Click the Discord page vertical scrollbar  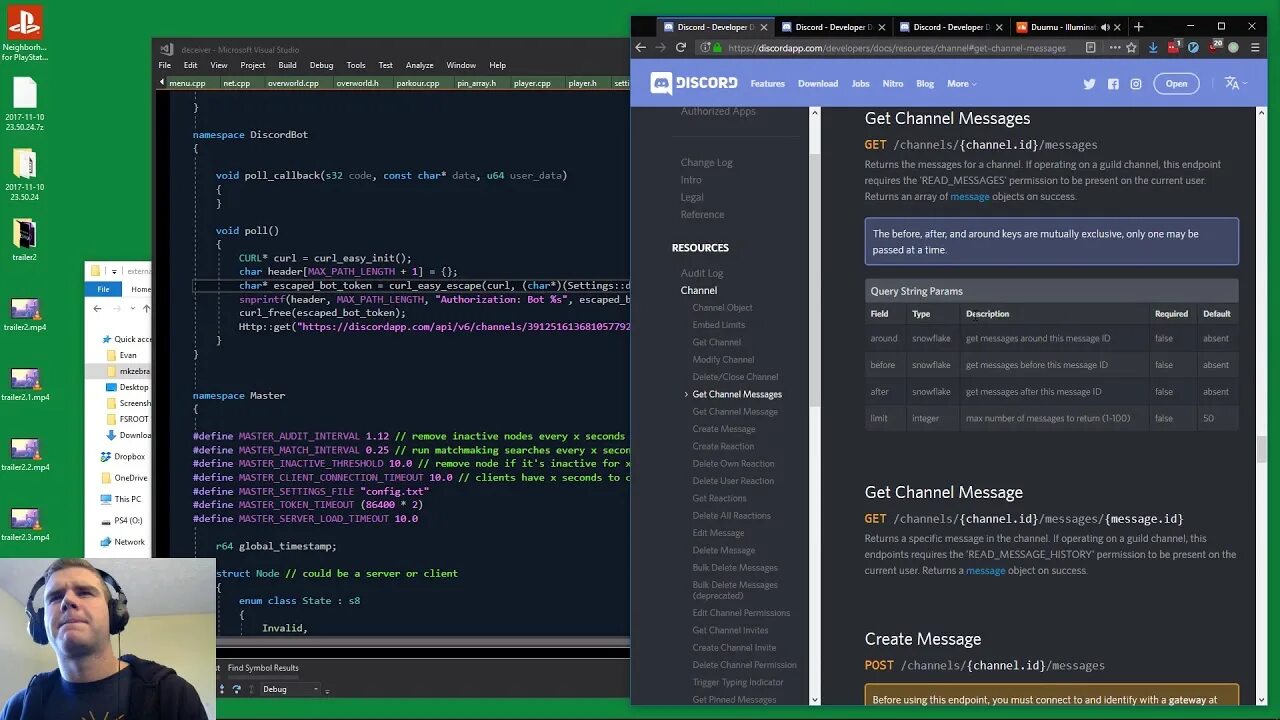point(1261,449)
